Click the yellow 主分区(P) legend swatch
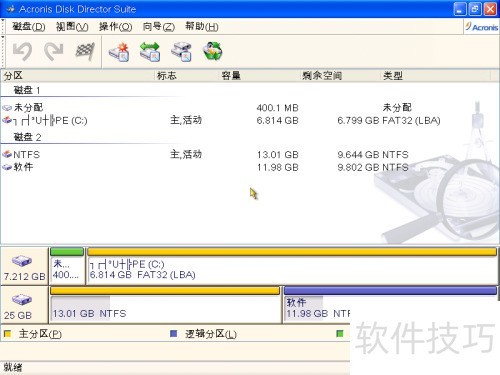This screenshot has height=375, width=500. [x=7, y=333]
